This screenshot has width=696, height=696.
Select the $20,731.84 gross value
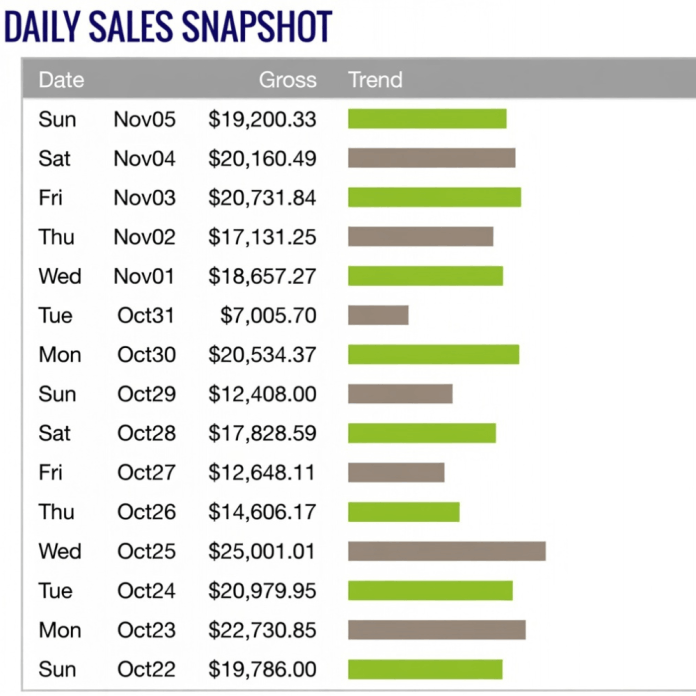[262, 198]
